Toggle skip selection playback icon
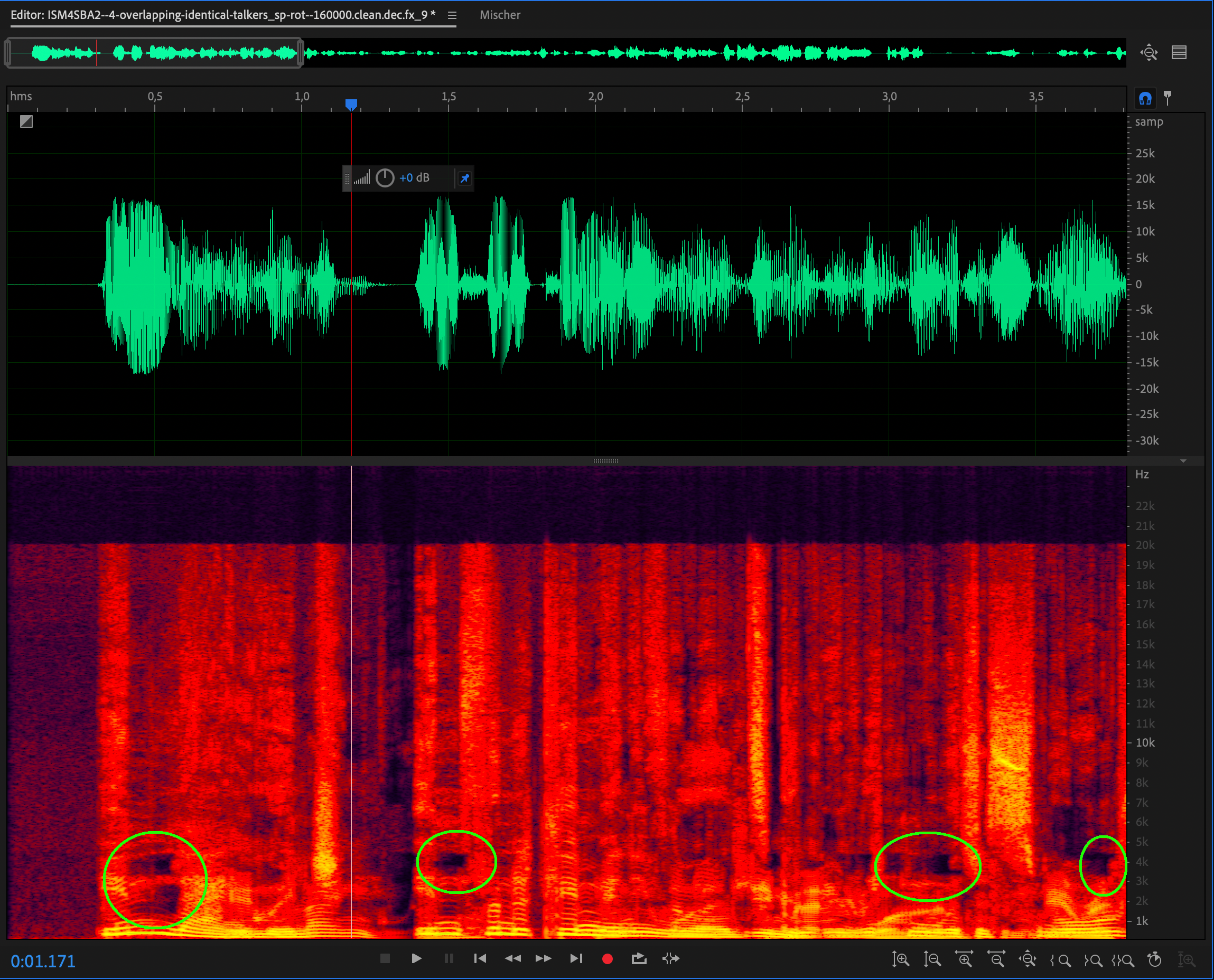Viewport: 1214px width, 980px height. (670, 958)
